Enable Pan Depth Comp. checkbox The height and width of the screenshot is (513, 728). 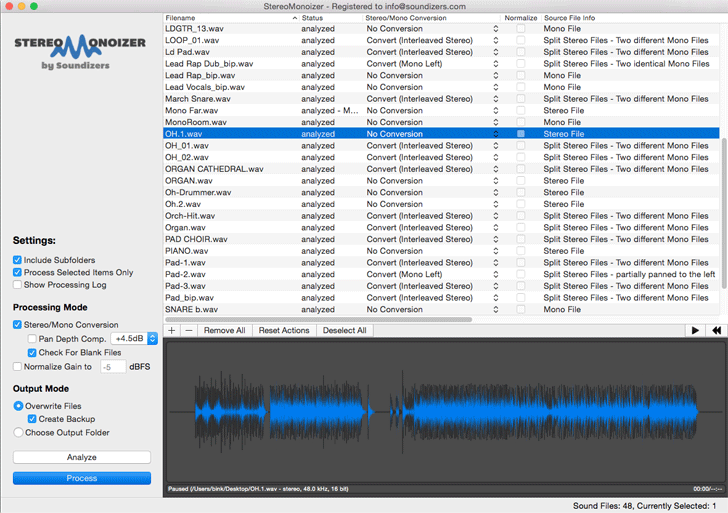[32, 338]
